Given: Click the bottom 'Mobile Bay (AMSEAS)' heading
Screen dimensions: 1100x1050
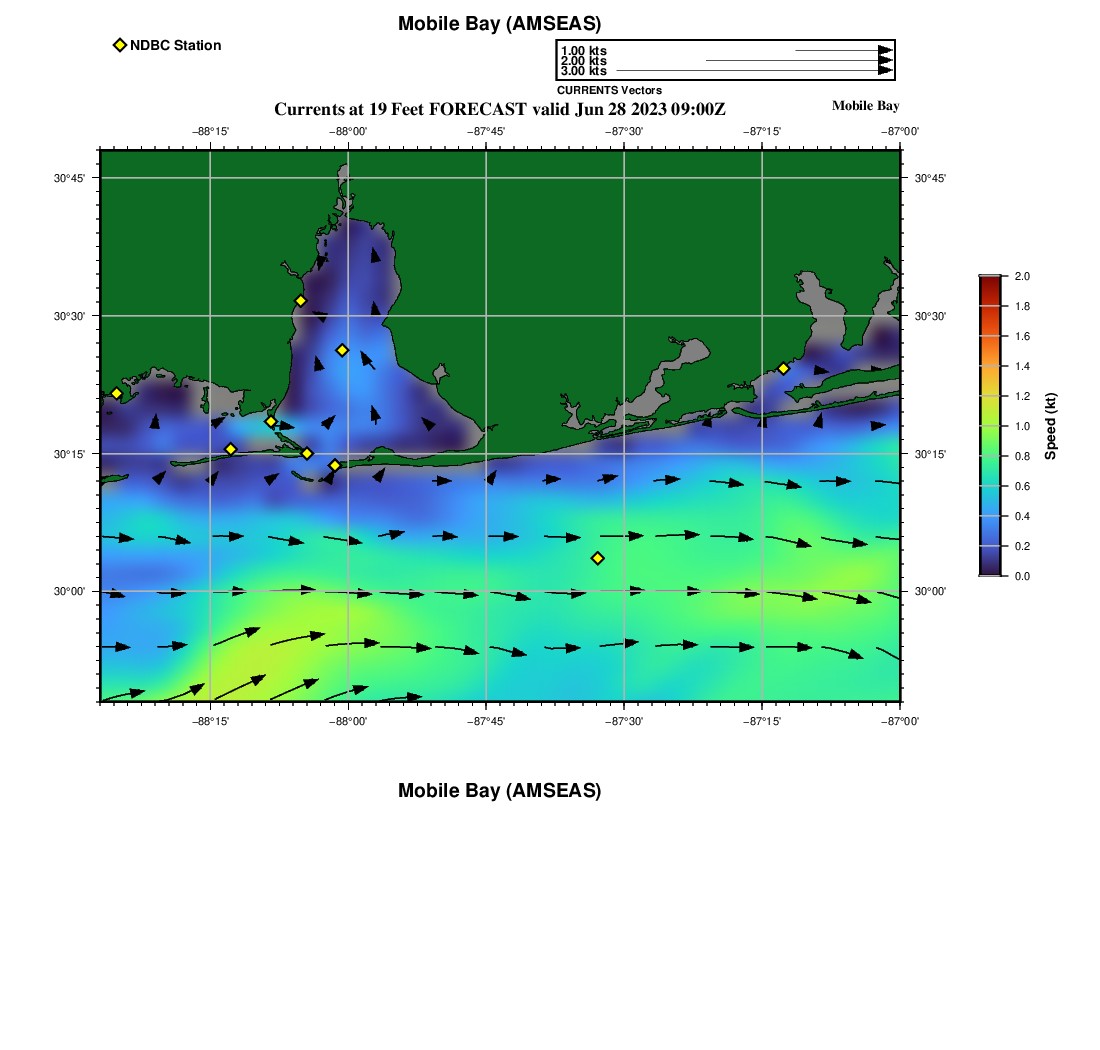Looking at the screenshot, I should click(x=499, y=791).
